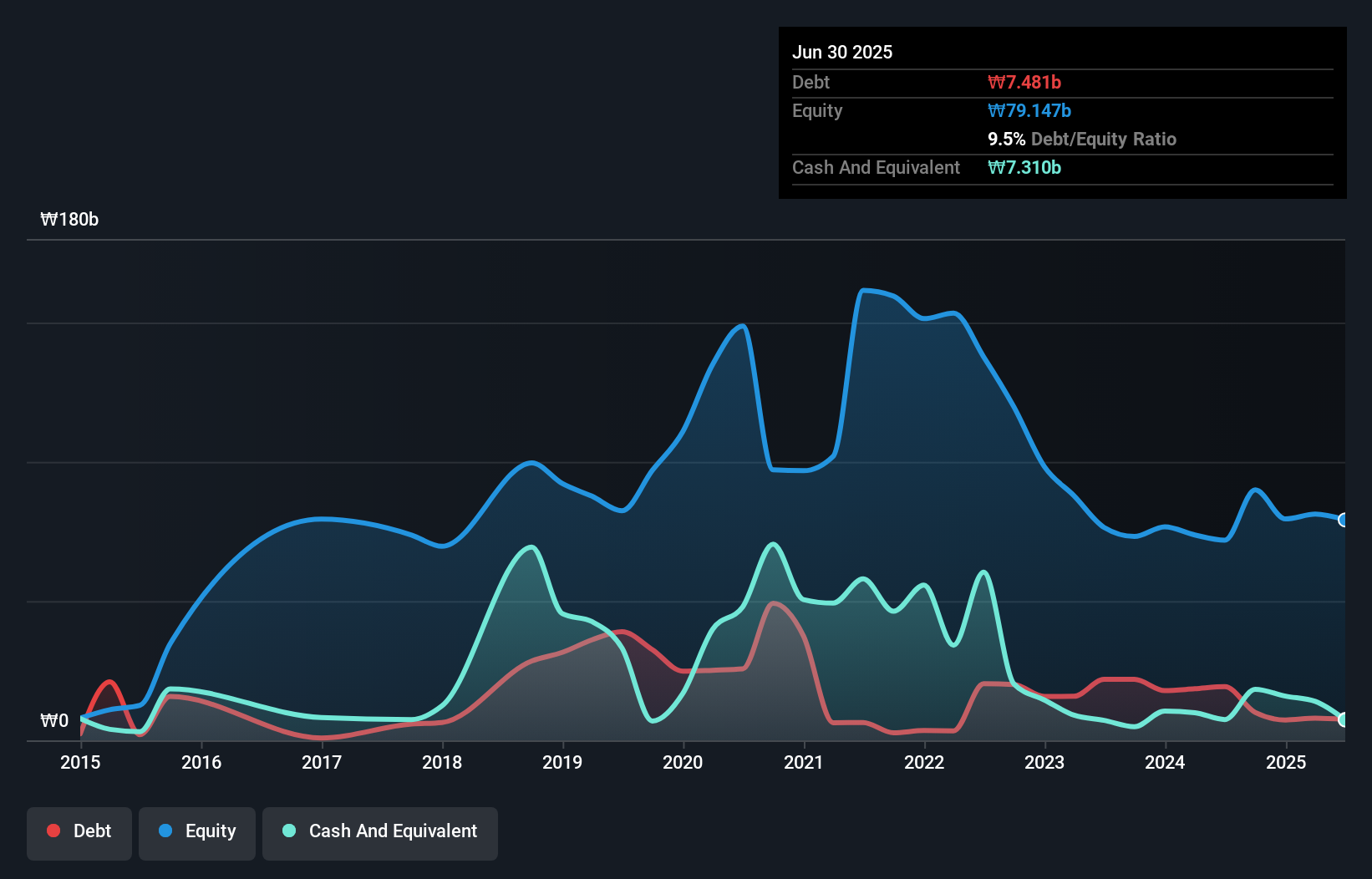Click the ₩180b gridline label
The height and width of the screenshot is (879, 1372).
tap(70, 220)
